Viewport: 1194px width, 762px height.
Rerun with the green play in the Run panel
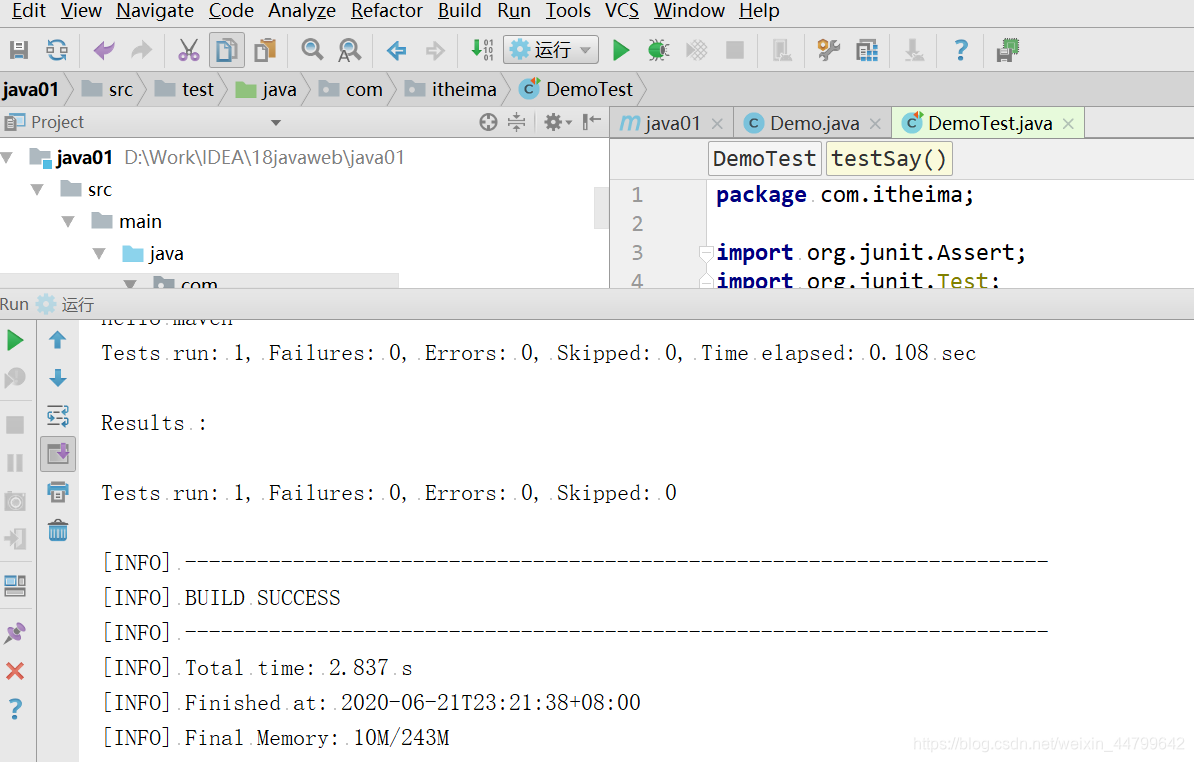pos(15,340)
